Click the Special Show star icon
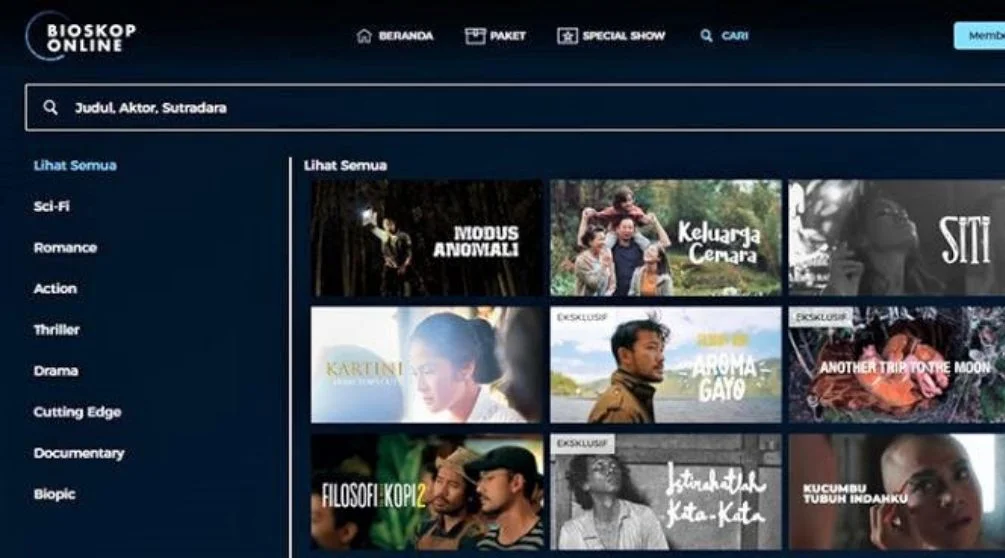 567,36
